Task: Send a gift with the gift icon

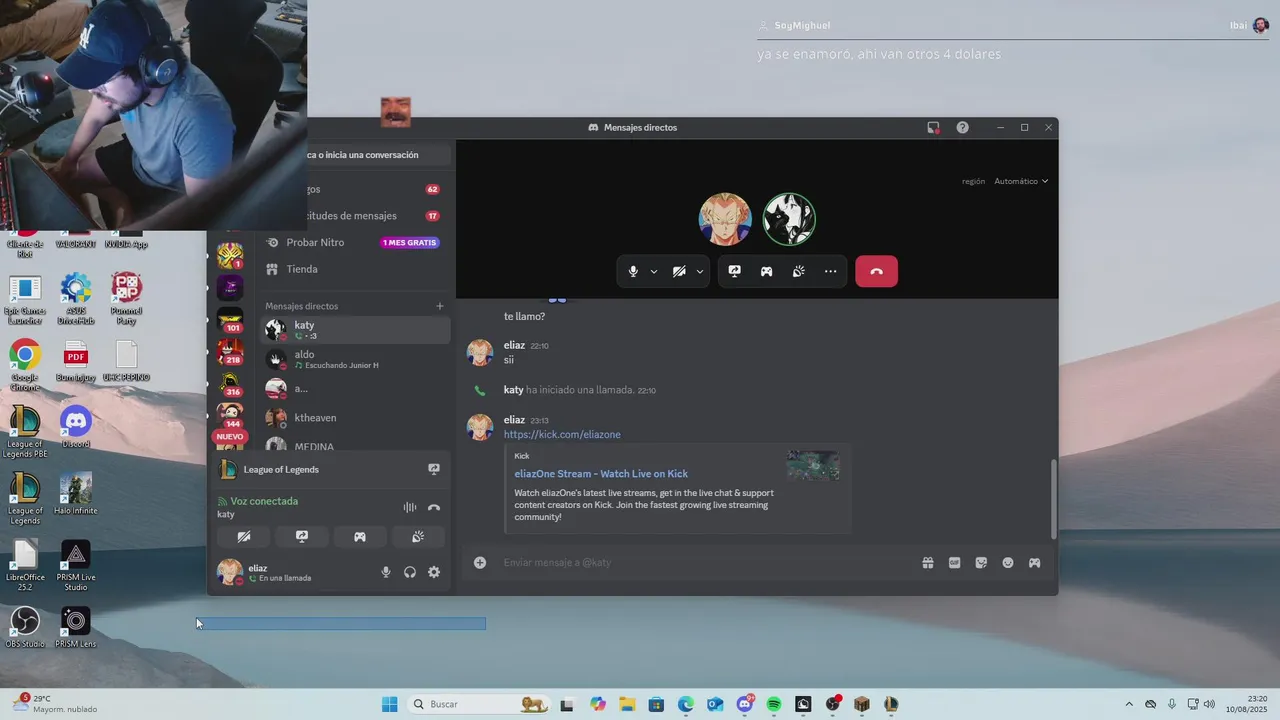Action: coord(928,563)
